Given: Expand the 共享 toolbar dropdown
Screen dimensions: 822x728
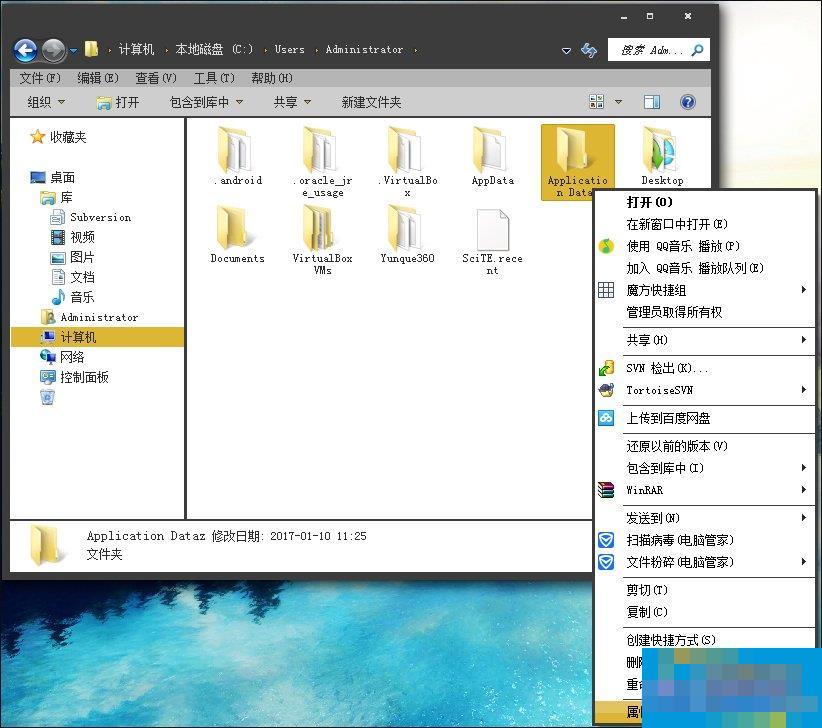Looking at the screenshot, I should pos(292,102).
